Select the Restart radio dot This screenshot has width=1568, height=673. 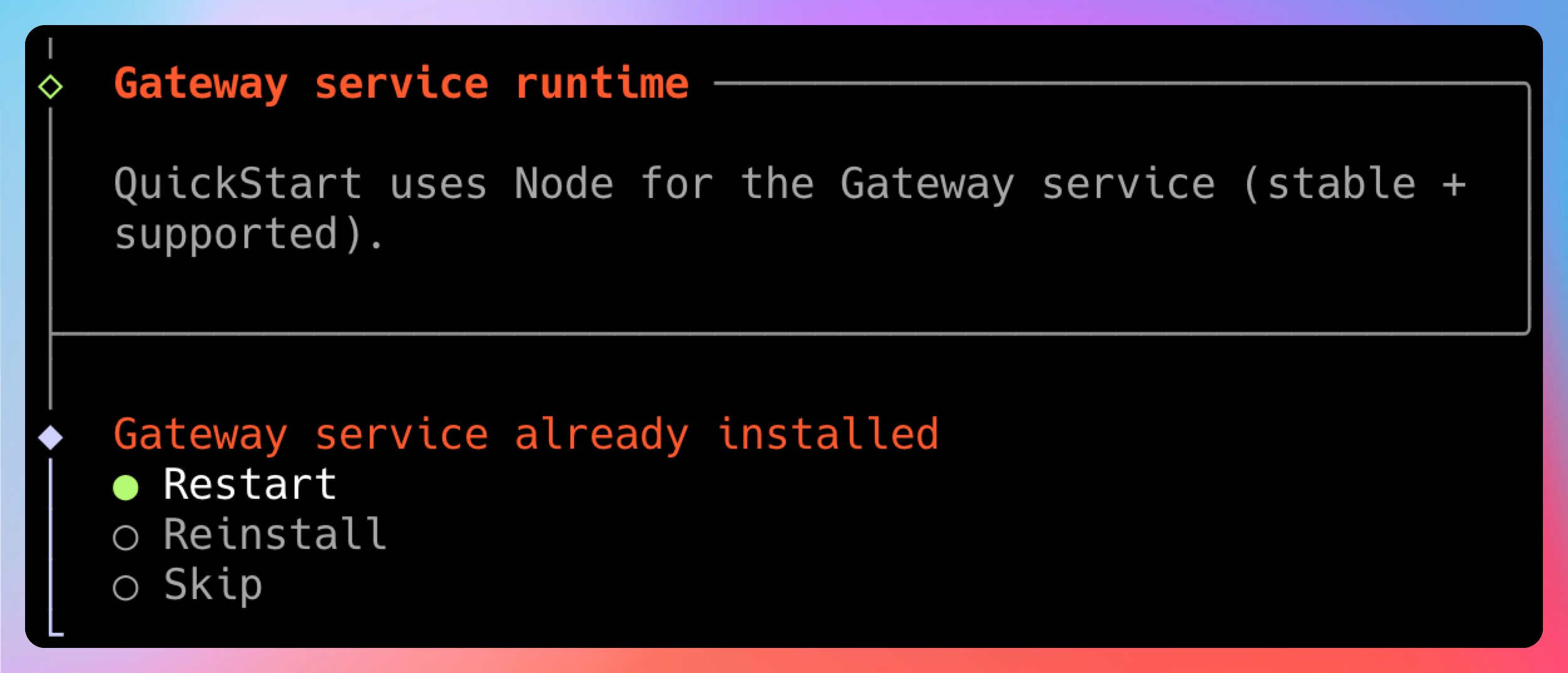click(125, 488)
